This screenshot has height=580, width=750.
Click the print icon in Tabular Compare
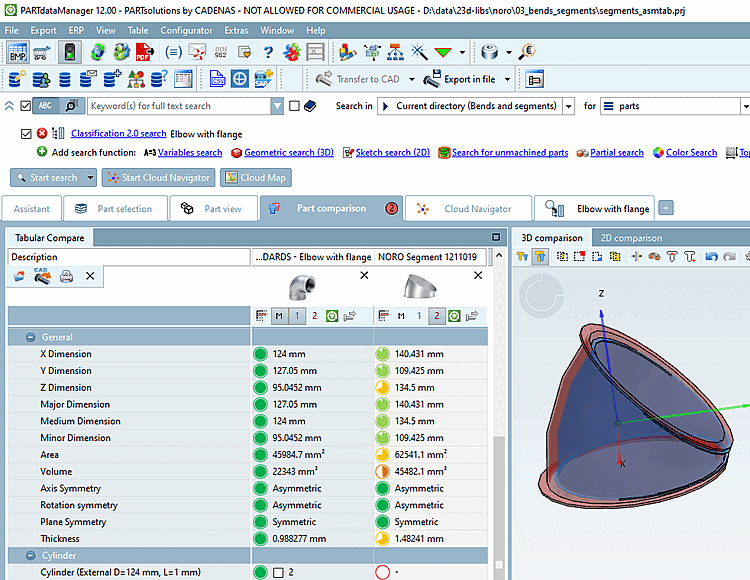tap(66, 277)
